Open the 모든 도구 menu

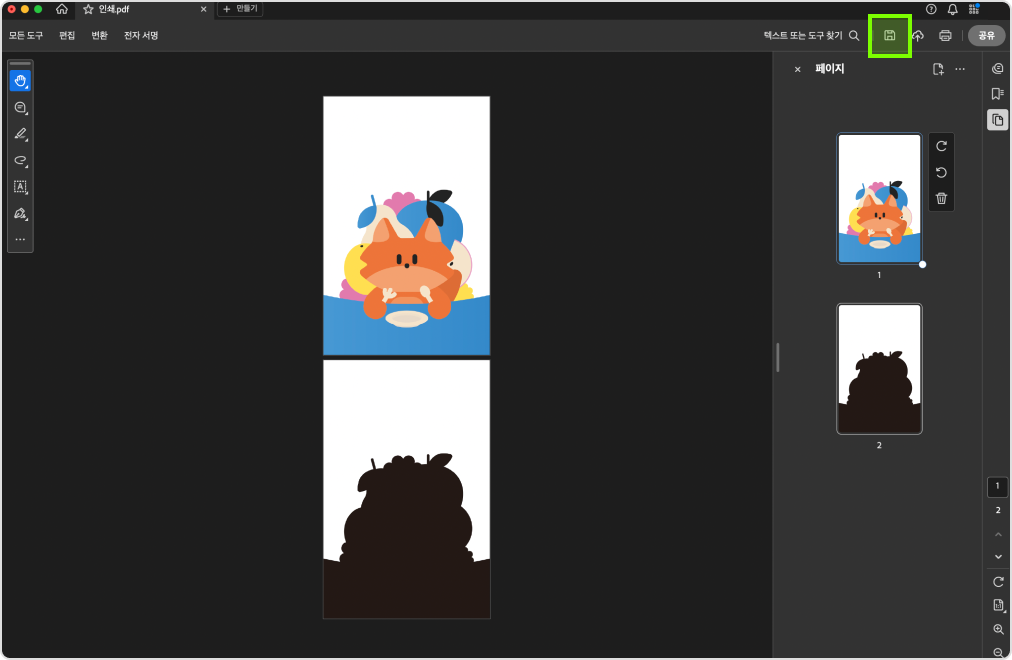click(26, 35)
